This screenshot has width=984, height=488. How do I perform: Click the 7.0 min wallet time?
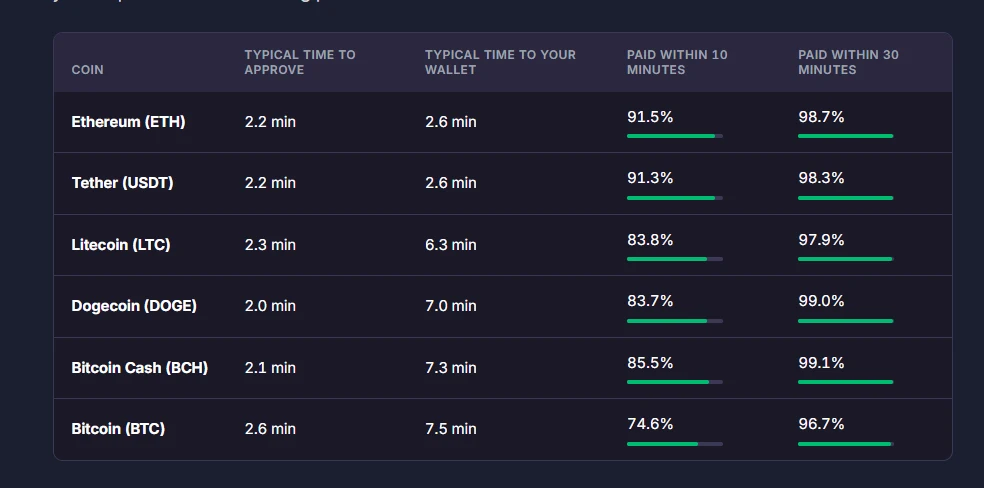pyautogui.click(x=451, y=305)
